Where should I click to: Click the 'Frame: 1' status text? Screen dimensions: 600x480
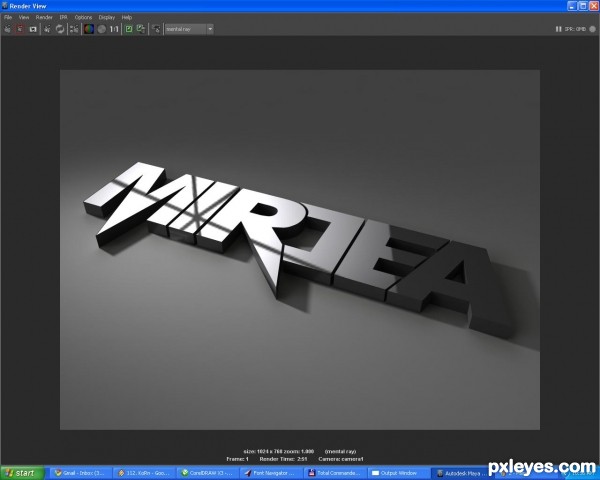tap(237, 459)
